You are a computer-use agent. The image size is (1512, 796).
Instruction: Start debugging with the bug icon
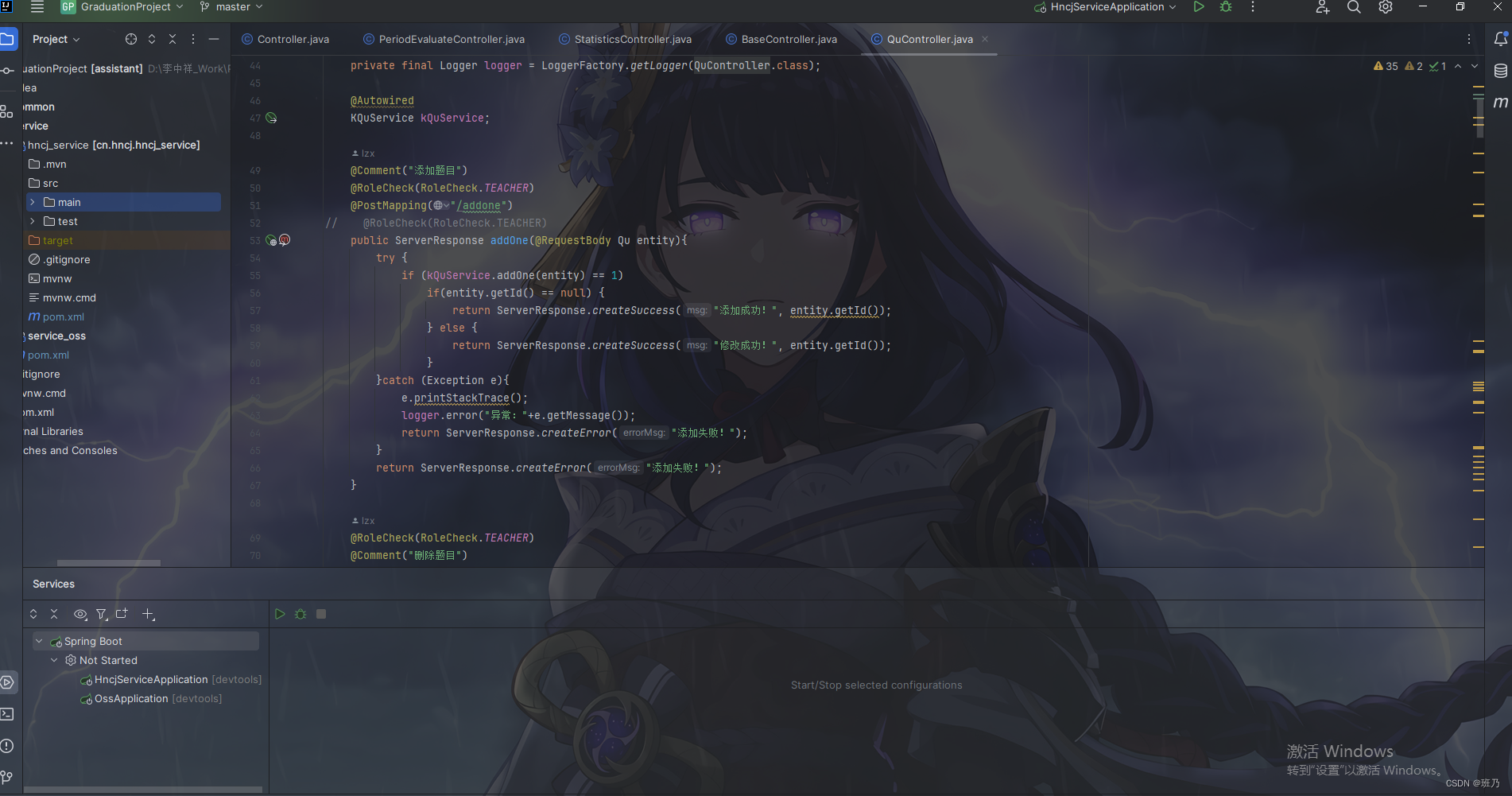(1225, 7)
